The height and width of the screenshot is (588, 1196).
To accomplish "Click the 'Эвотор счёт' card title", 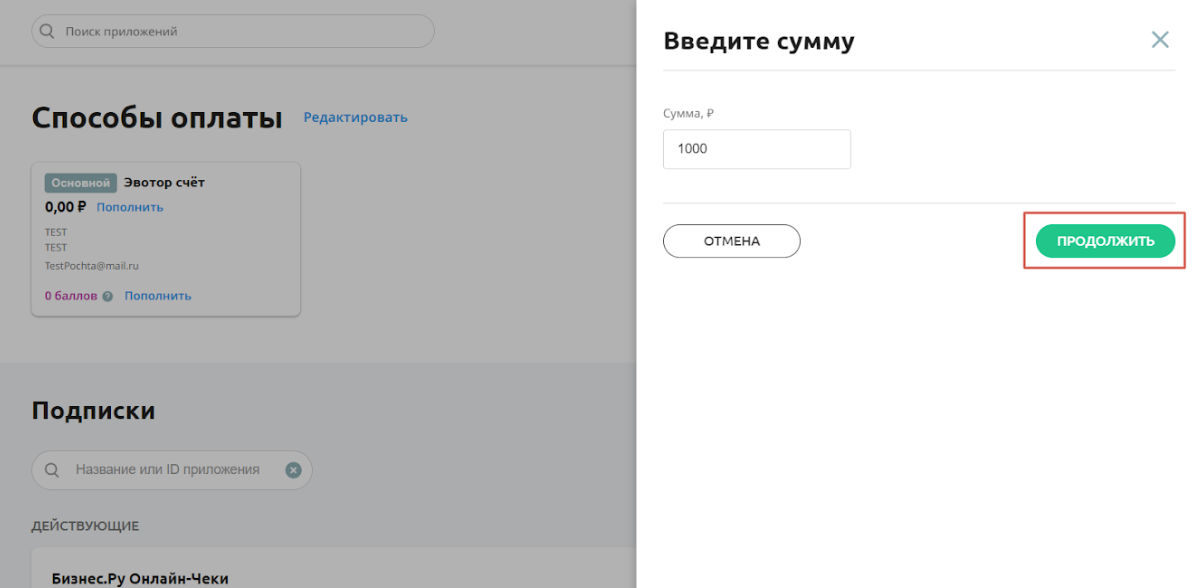I will click(x=165, y=183).
